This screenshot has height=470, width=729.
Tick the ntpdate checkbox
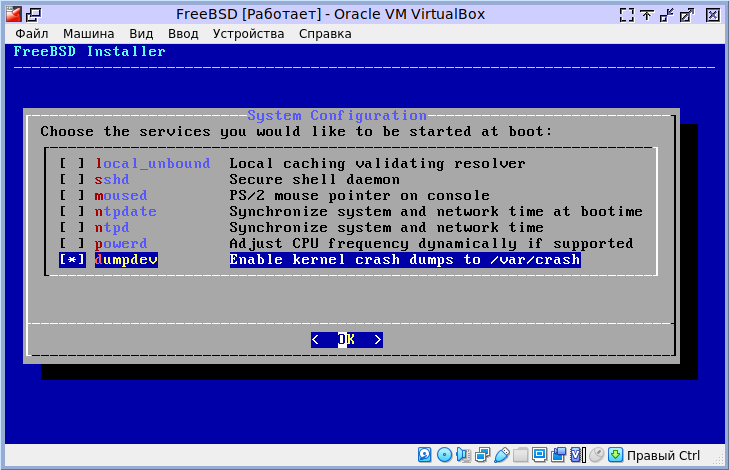[x=72, y=212]
